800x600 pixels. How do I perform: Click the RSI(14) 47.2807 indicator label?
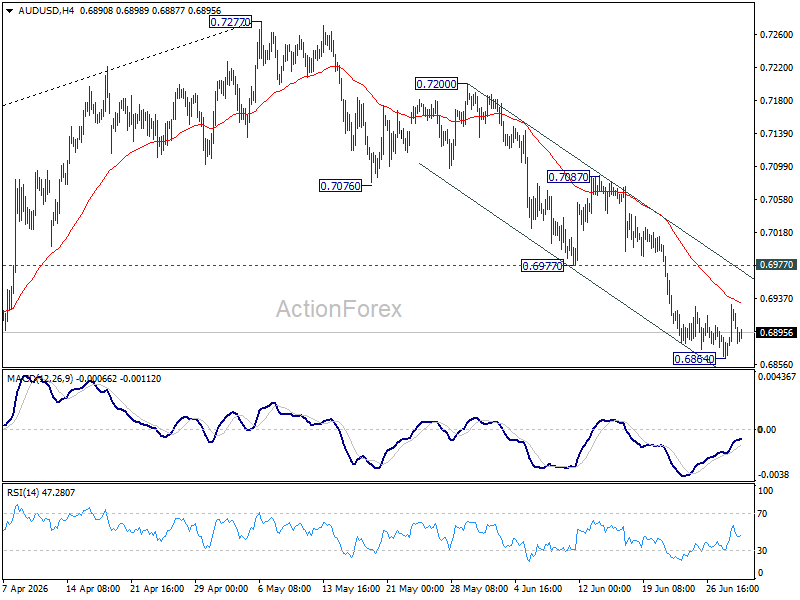(41, 492)
